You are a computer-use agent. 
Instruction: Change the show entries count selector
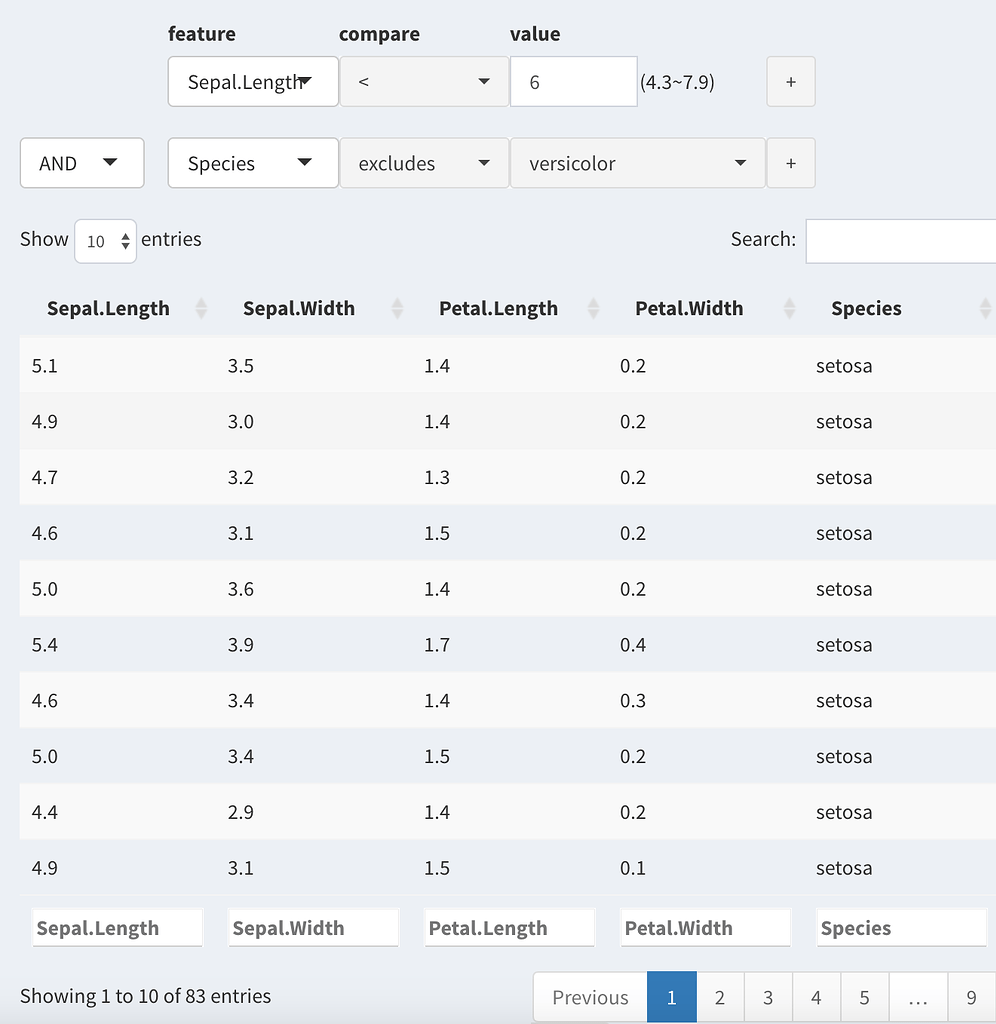pyautogui.click(x=105, y=241)
